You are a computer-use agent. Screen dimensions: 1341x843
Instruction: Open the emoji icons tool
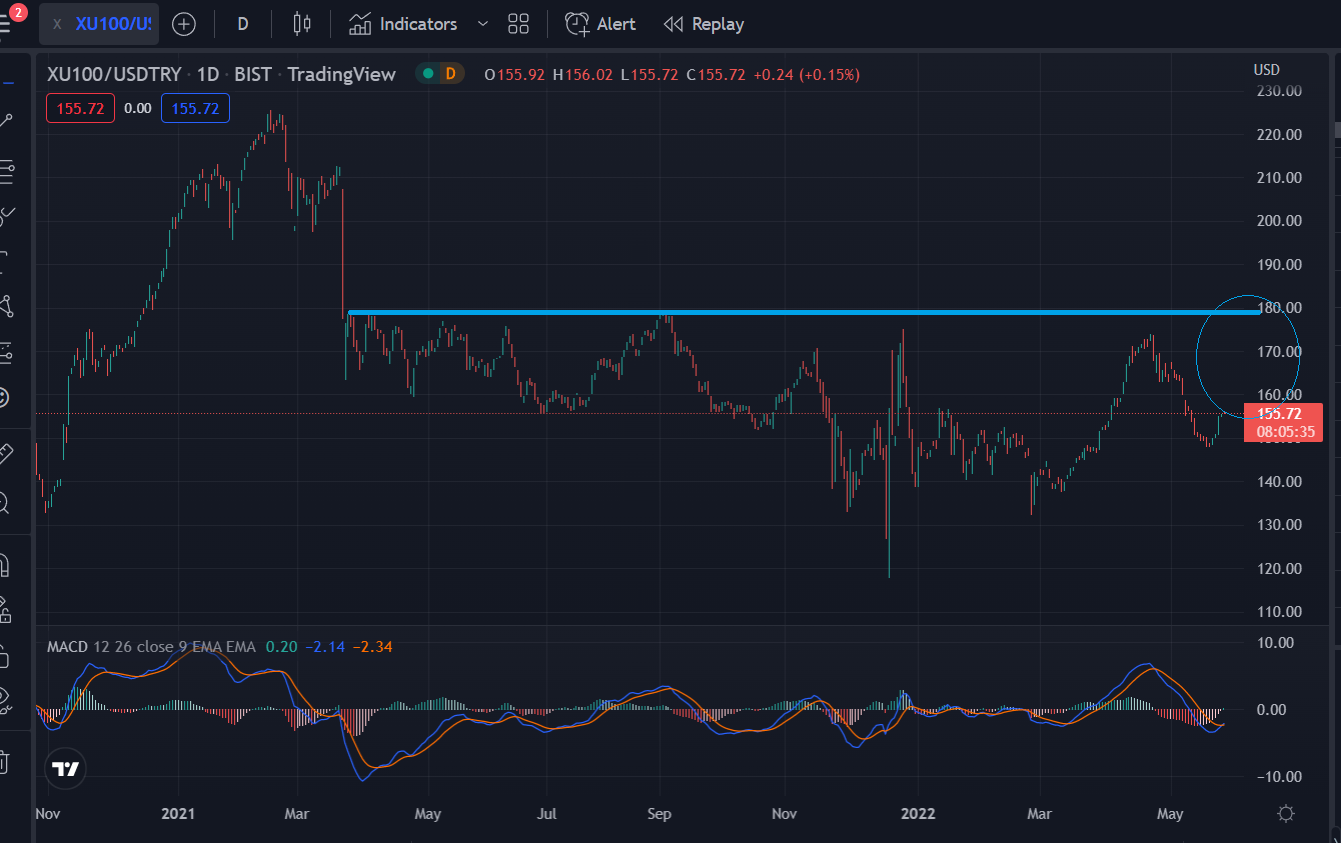pos(5,397)
